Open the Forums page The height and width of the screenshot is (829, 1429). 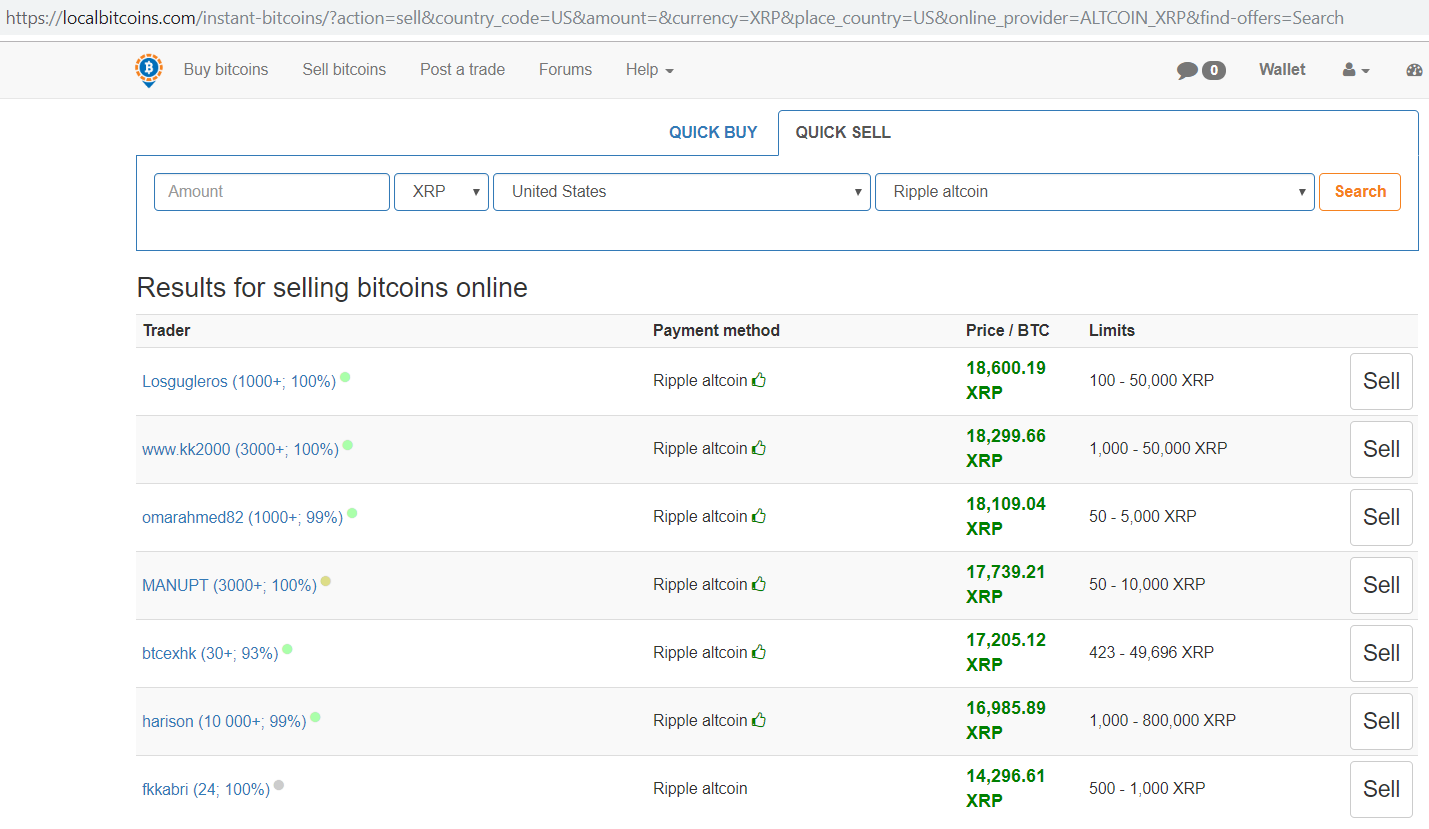coord(565,70)
